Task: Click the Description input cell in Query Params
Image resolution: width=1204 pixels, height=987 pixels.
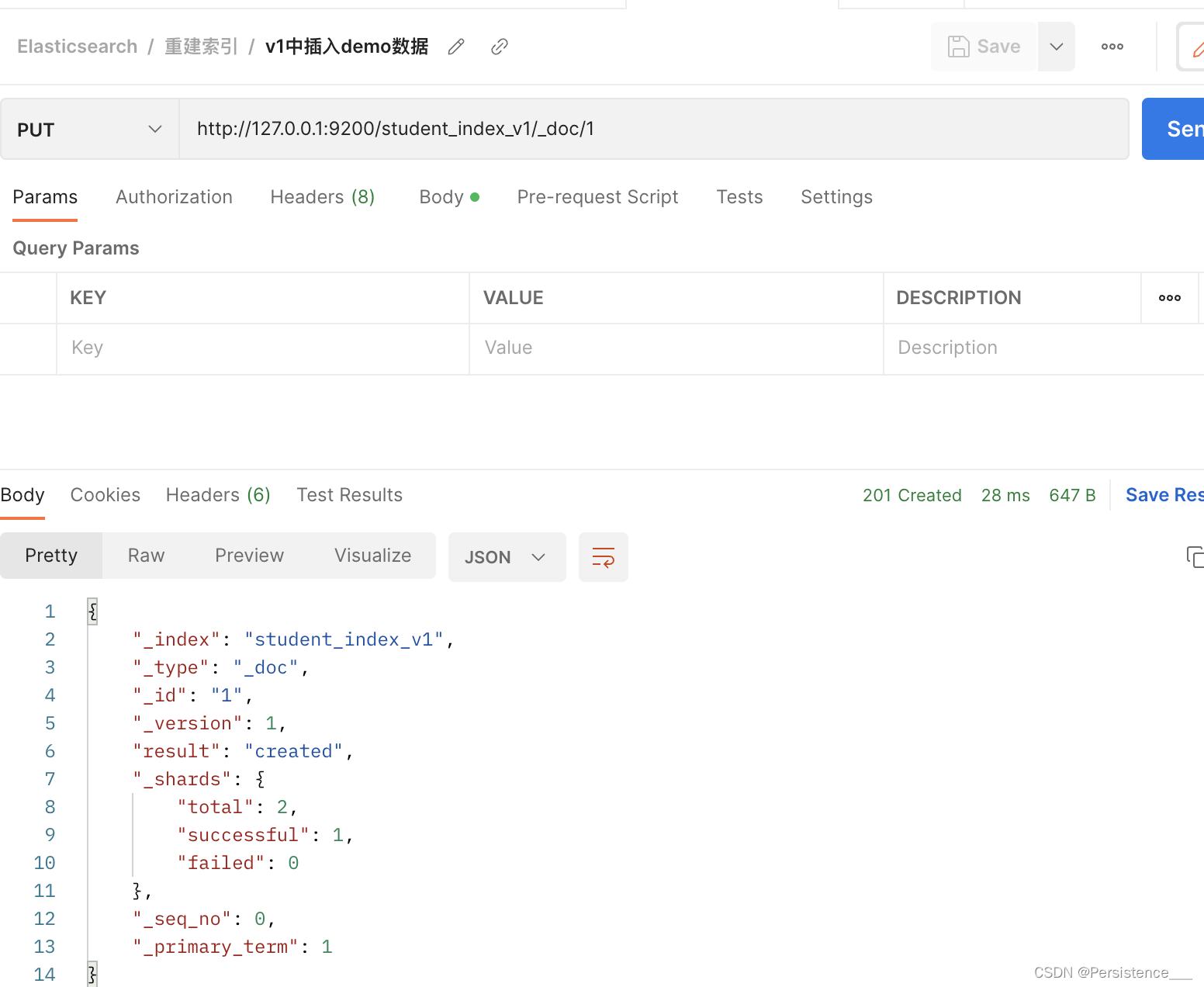Action: 1044,348
